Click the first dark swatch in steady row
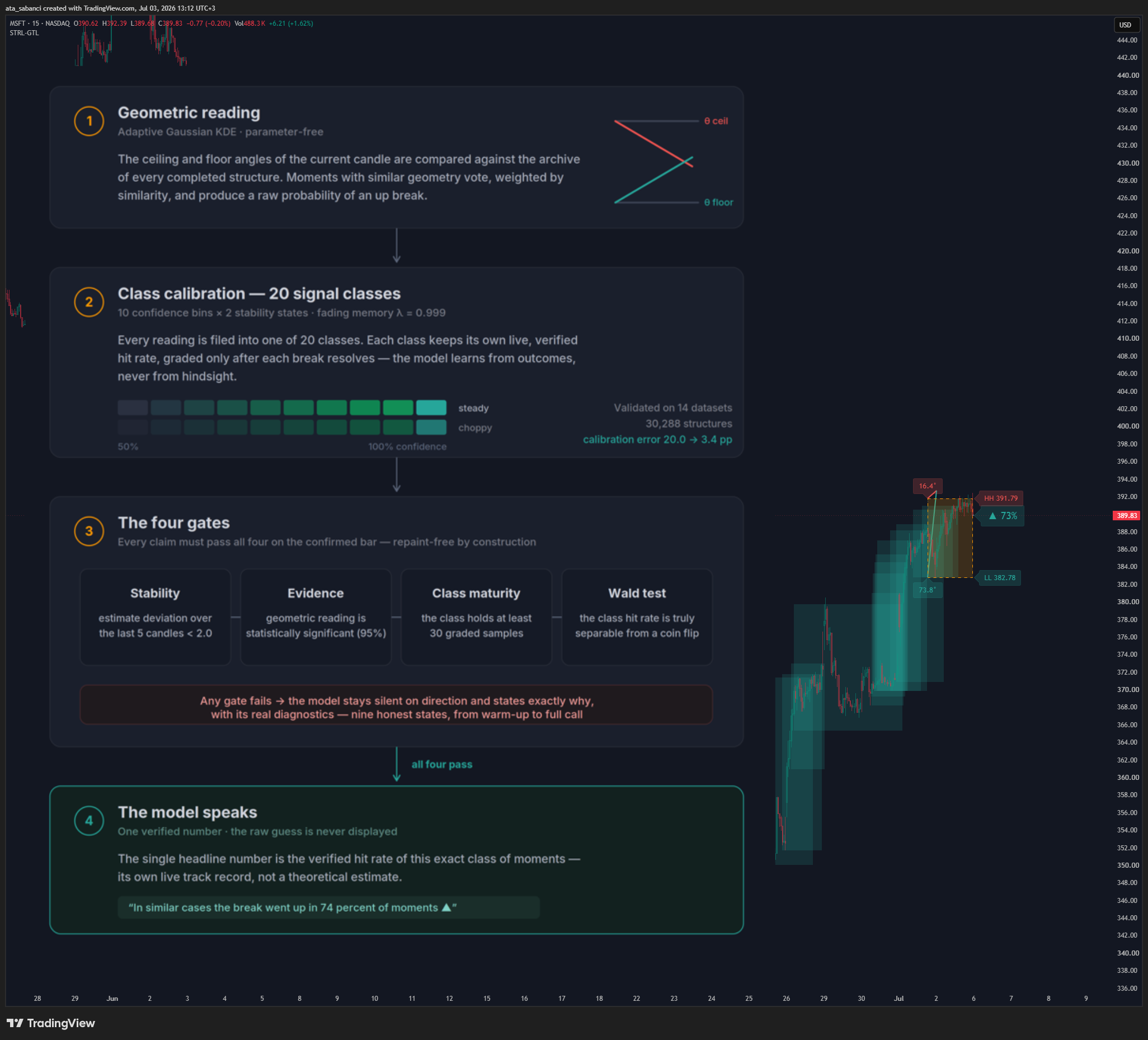The image size is (1148, 1040). point(133,408)
